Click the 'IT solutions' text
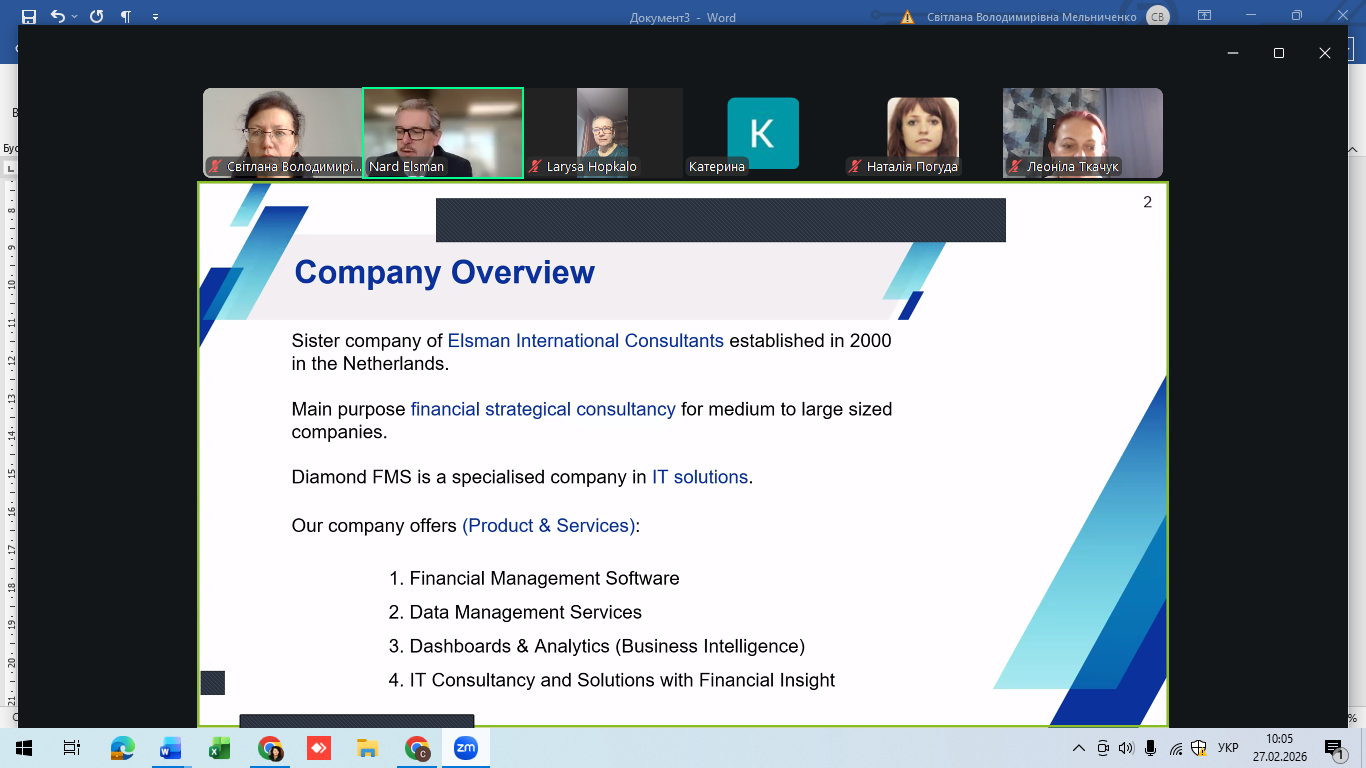 pos(700,477)
